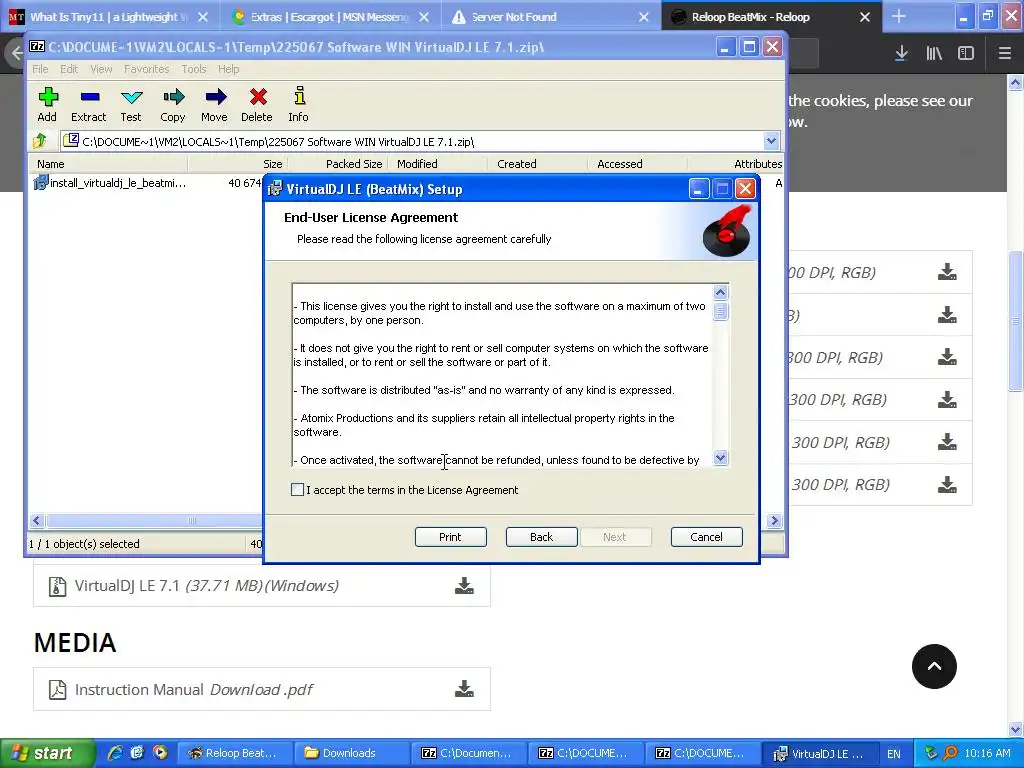Open the Tools menu in 7-Zip
The height and width of the screenshot is (768, 1024).
click(x=193, y=69)
